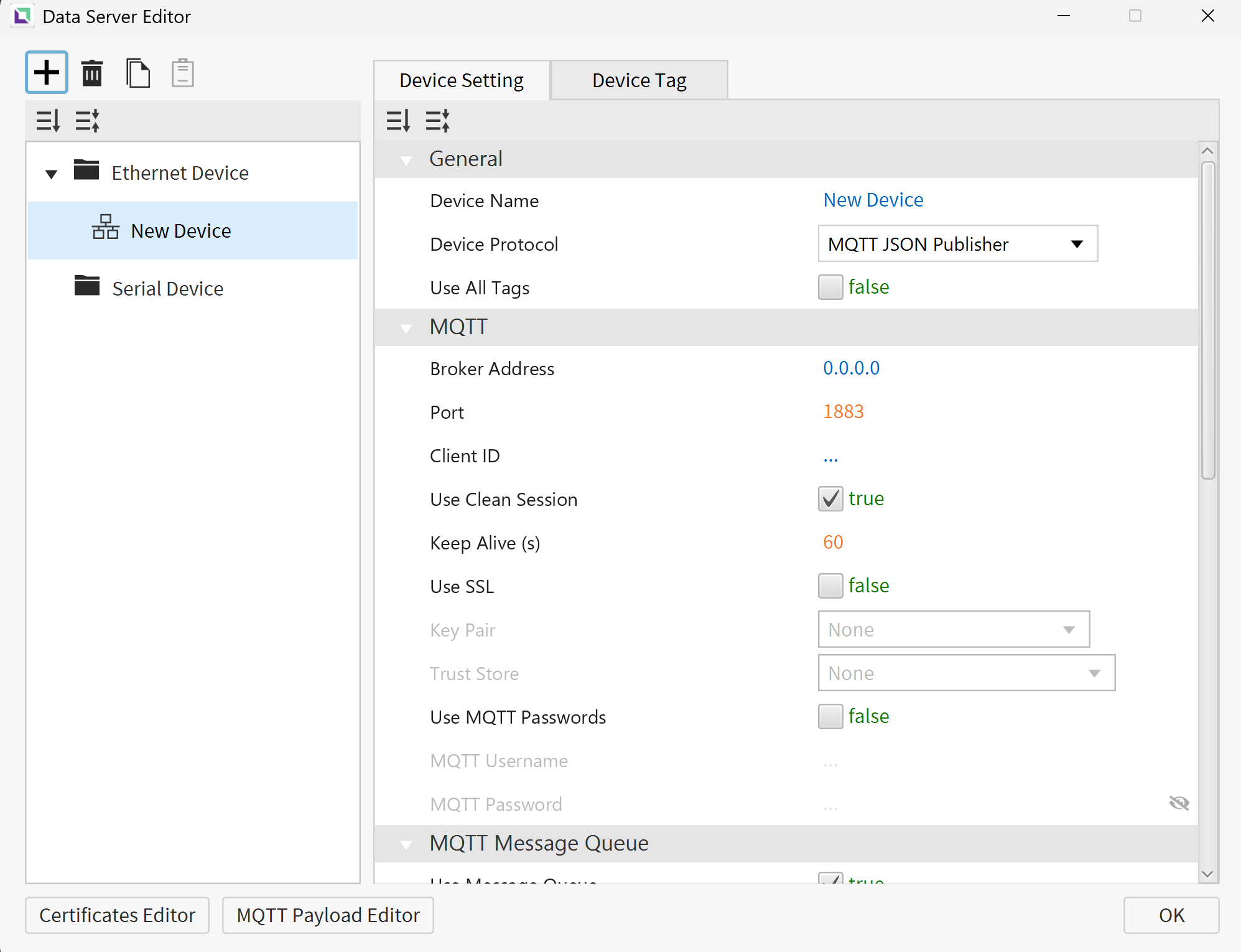
Task: Click the New Device network icon
Action: pos(106,227)
